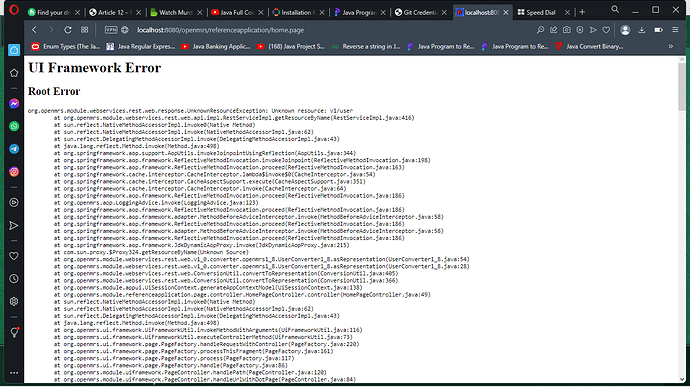Open the downloads panel icon
Image resolution: width=690 pixels, height=387 pixels.
[x=642, y=30]
